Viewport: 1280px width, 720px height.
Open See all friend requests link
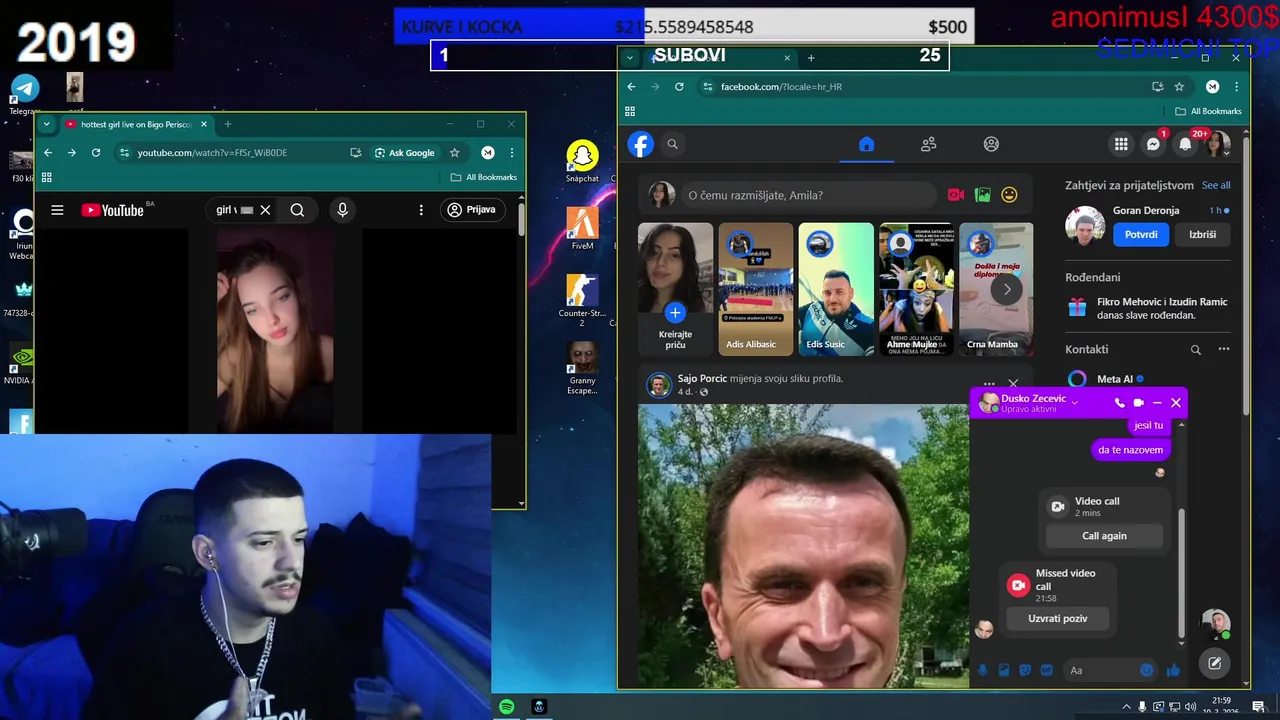tap(1216, 185)
